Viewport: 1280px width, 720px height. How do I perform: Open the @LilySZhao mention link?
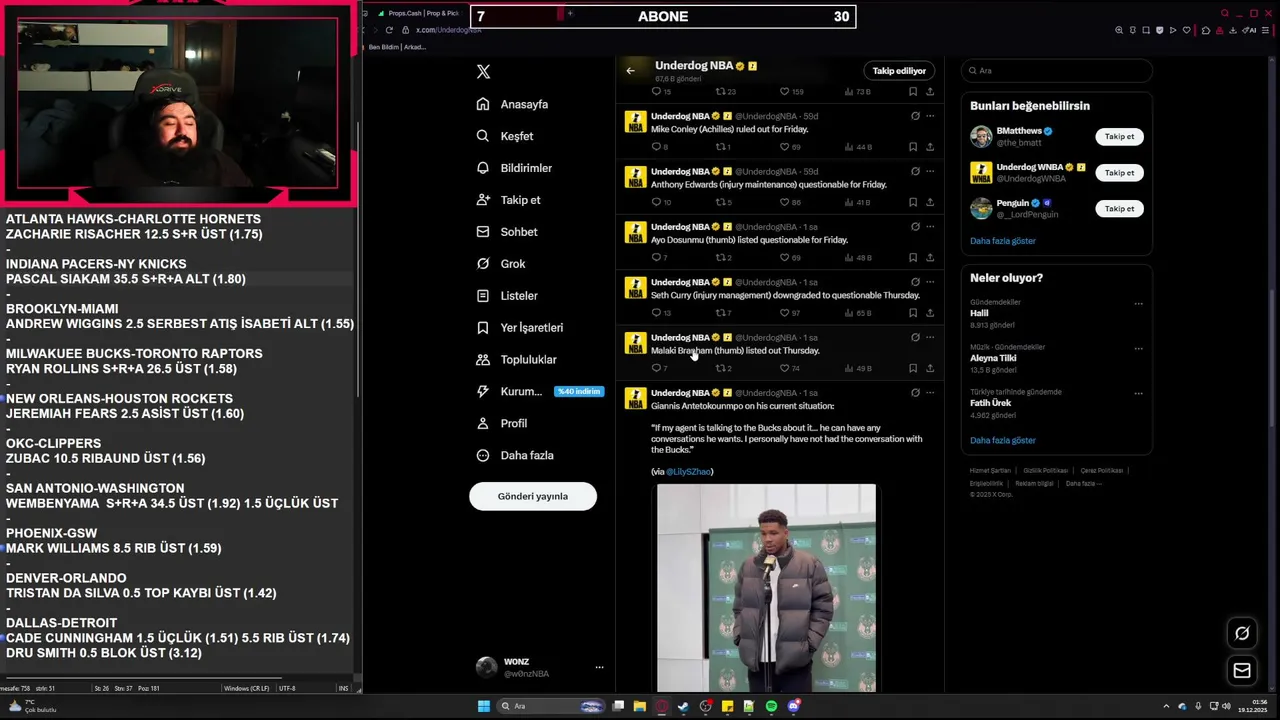coord(689,471)
